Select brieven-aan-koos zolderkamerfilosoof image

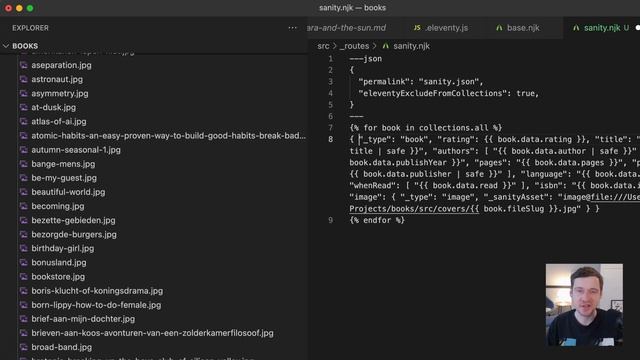pos(152,333)
